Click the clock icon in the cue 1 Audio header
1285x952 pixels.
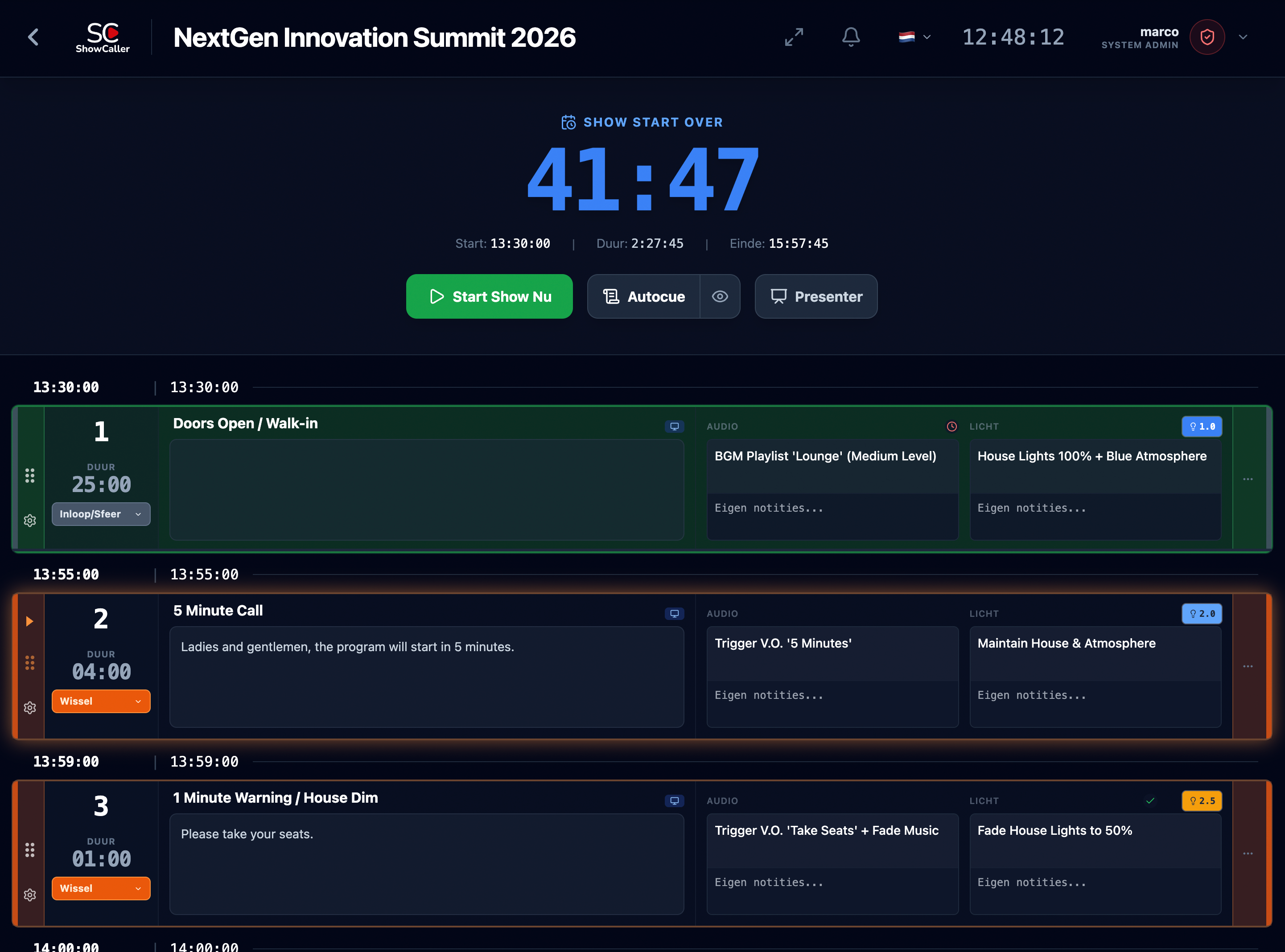click(x=952, y=427)
